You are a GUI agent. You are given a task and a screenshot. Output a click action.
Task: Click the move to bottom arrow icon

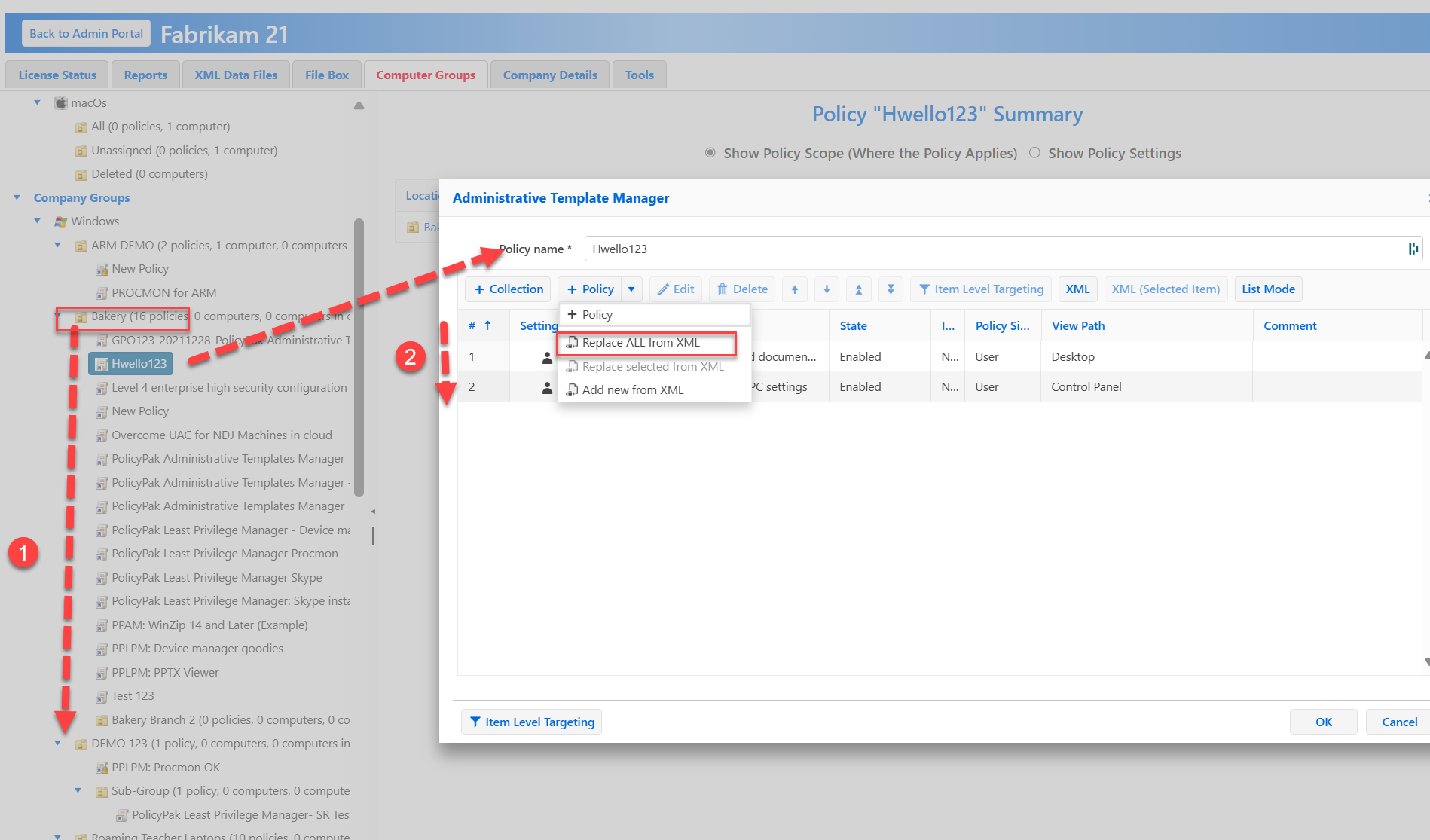(x=891, y=289)
